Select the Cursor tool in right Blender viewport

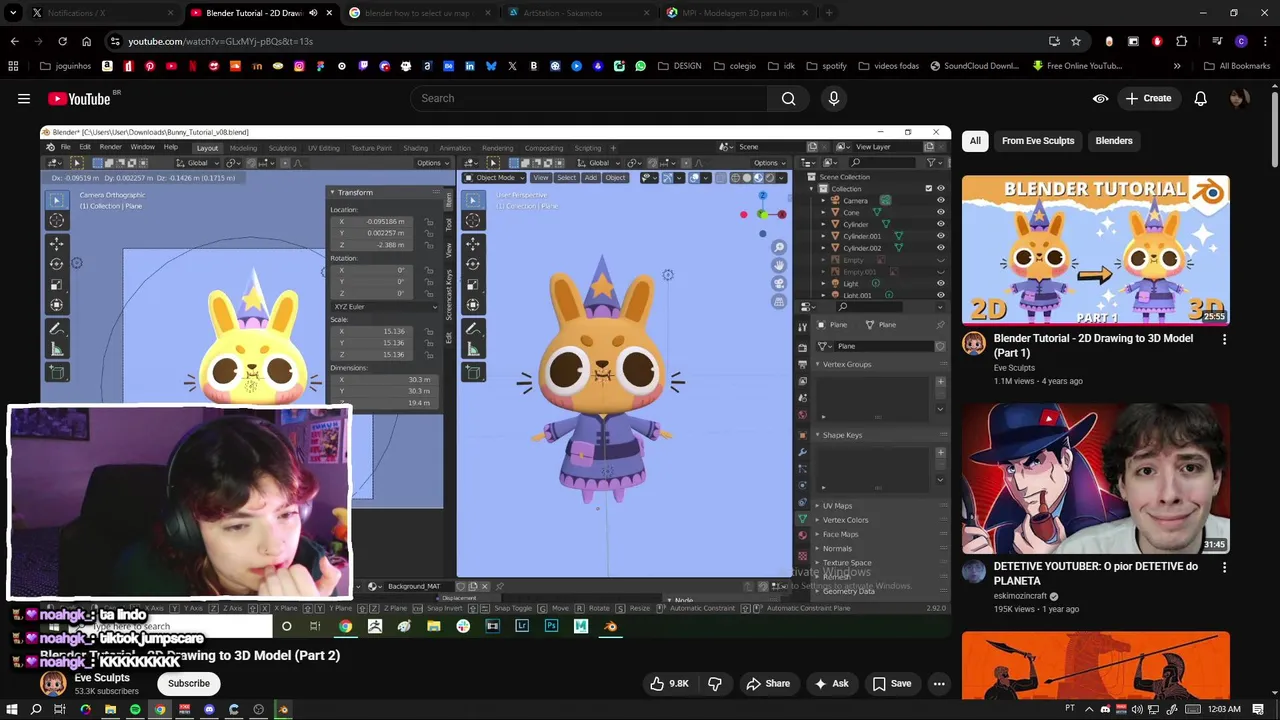(x=473, y=221)
